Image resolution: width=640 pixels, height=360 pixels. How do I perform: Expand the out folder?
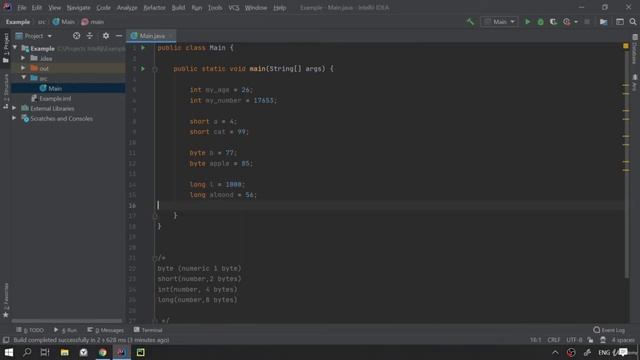[23, 68]
